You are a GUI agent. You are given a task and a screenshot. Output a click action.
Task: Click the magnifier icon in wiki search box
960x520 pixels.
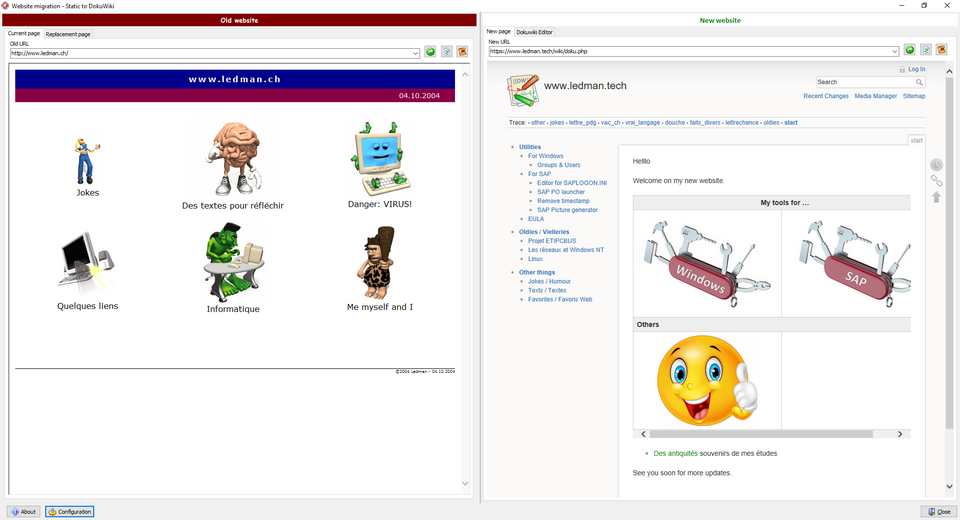pos(920,82)
